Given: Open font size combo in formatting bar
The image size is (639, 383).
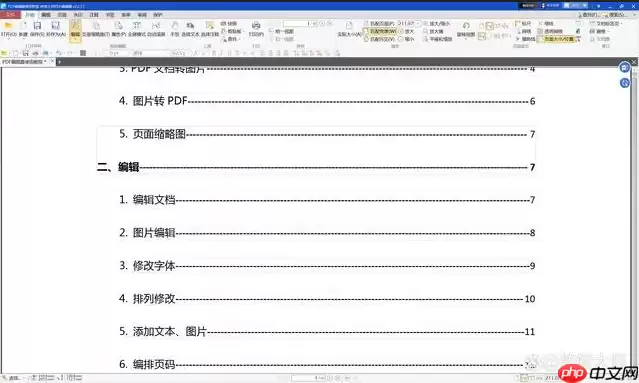Looking at the screenshot, I should pyautogui.click(x=177, y=53).
